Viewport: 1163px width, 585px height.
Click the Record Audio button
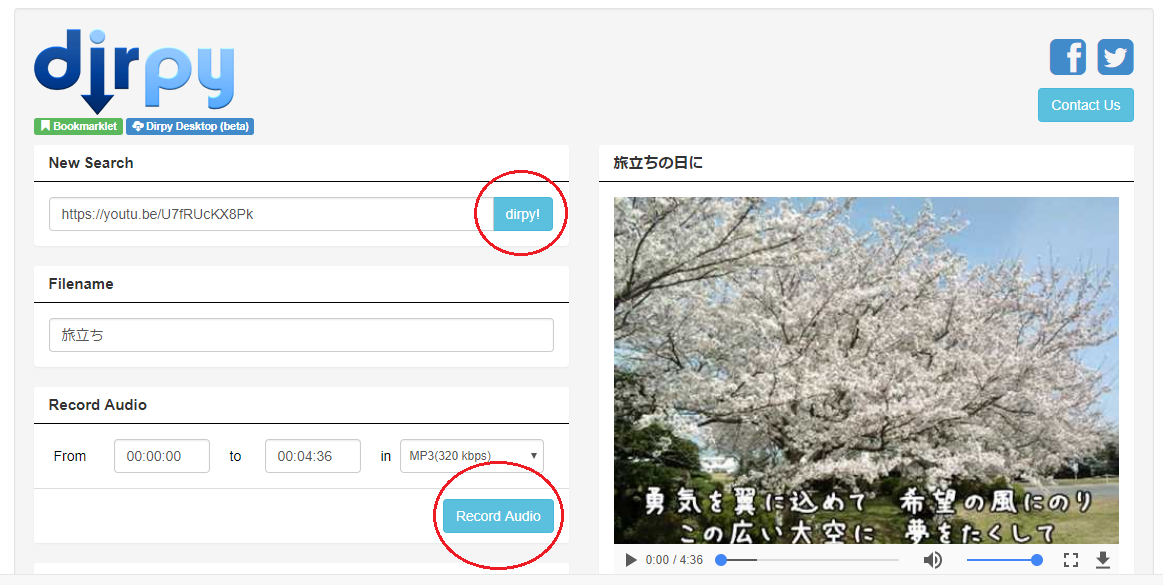(x=498, y=516)
